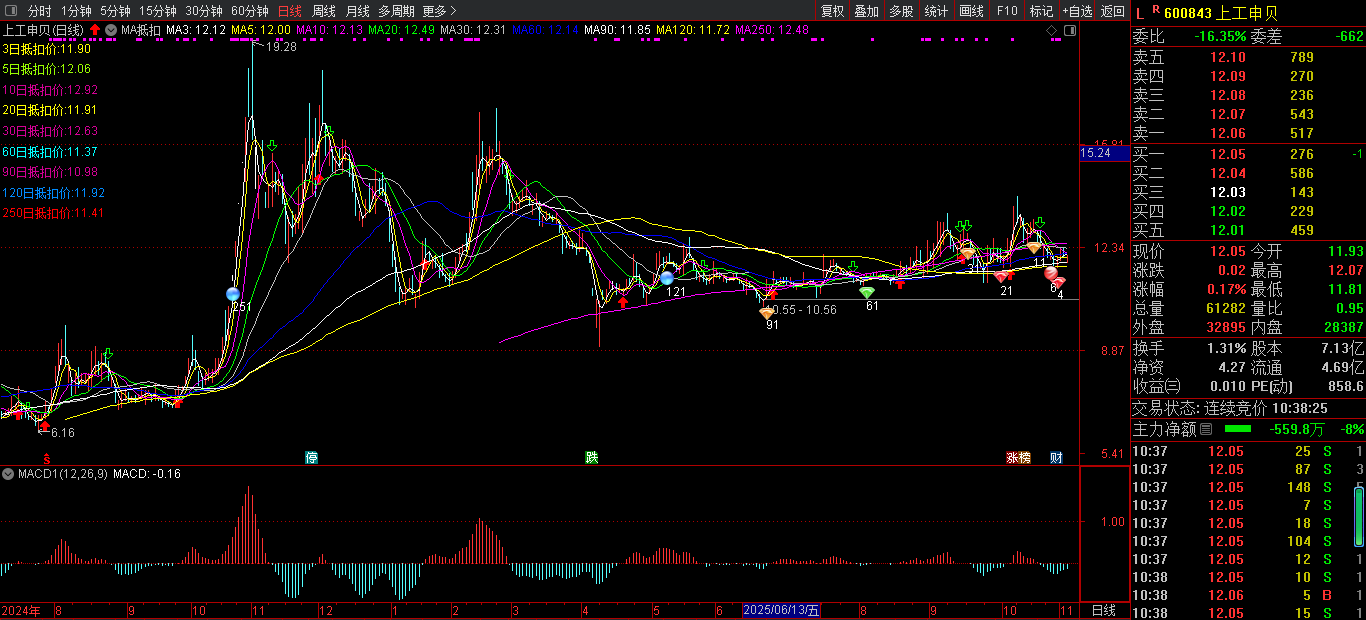Image resolution: width=1366 pixels, height=620 pixels.
Task: Click the green diamond marker labeled 61
Action: (867, 293)
